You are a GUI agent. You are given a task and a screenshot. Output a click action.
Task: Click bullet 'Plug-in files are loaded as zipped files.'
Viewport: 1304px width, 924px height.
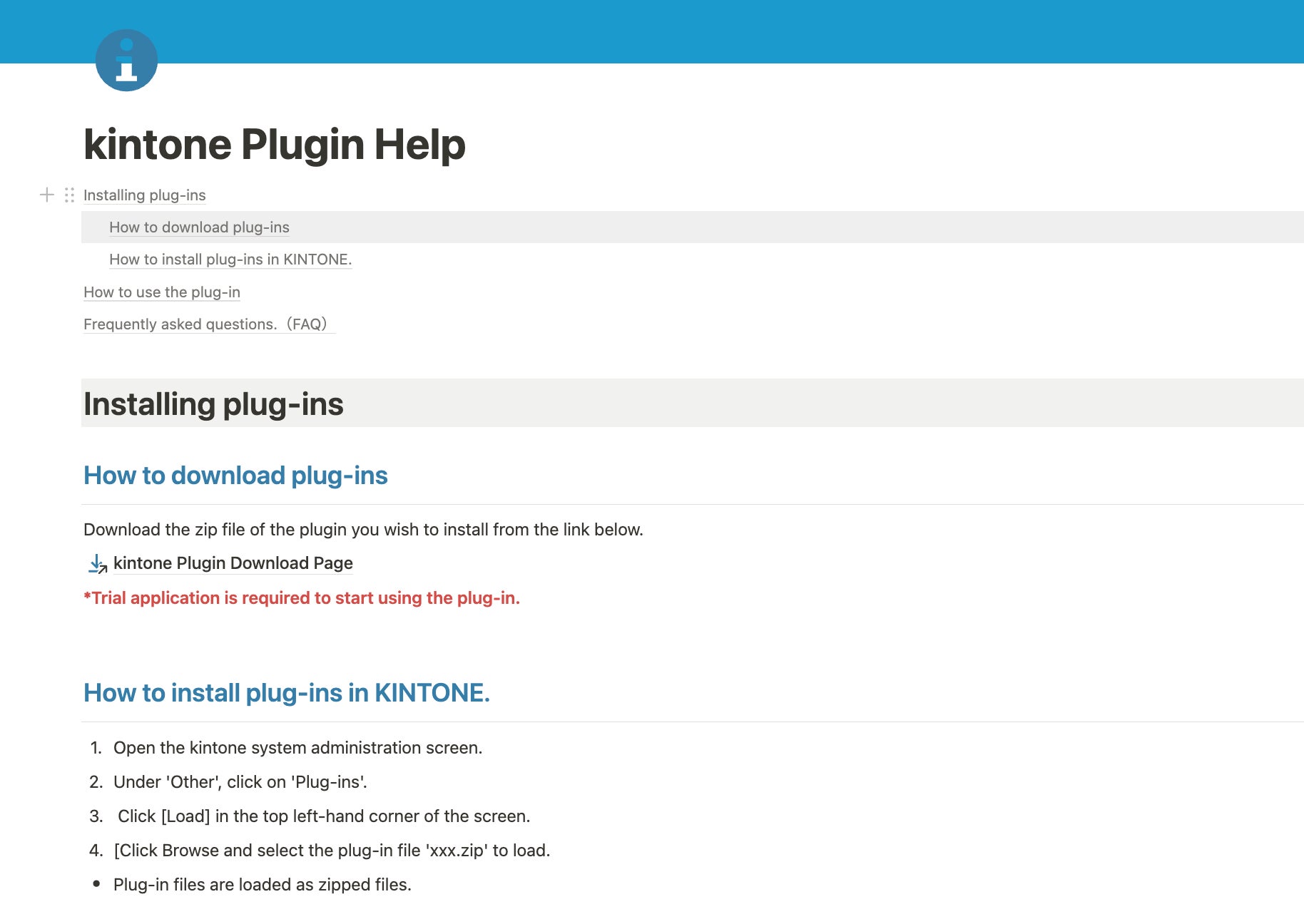(x=263, y=885)
